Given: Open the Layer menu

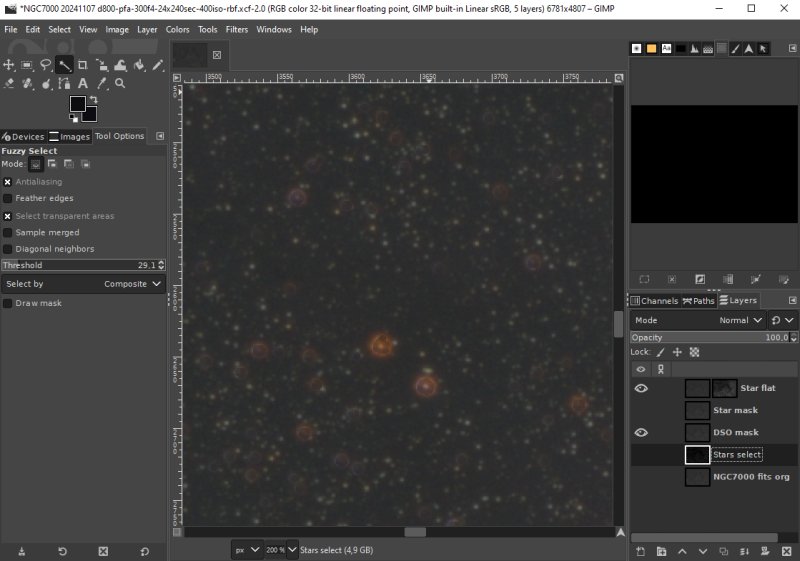Looking at the screenshot, I should tap(147, 30).
